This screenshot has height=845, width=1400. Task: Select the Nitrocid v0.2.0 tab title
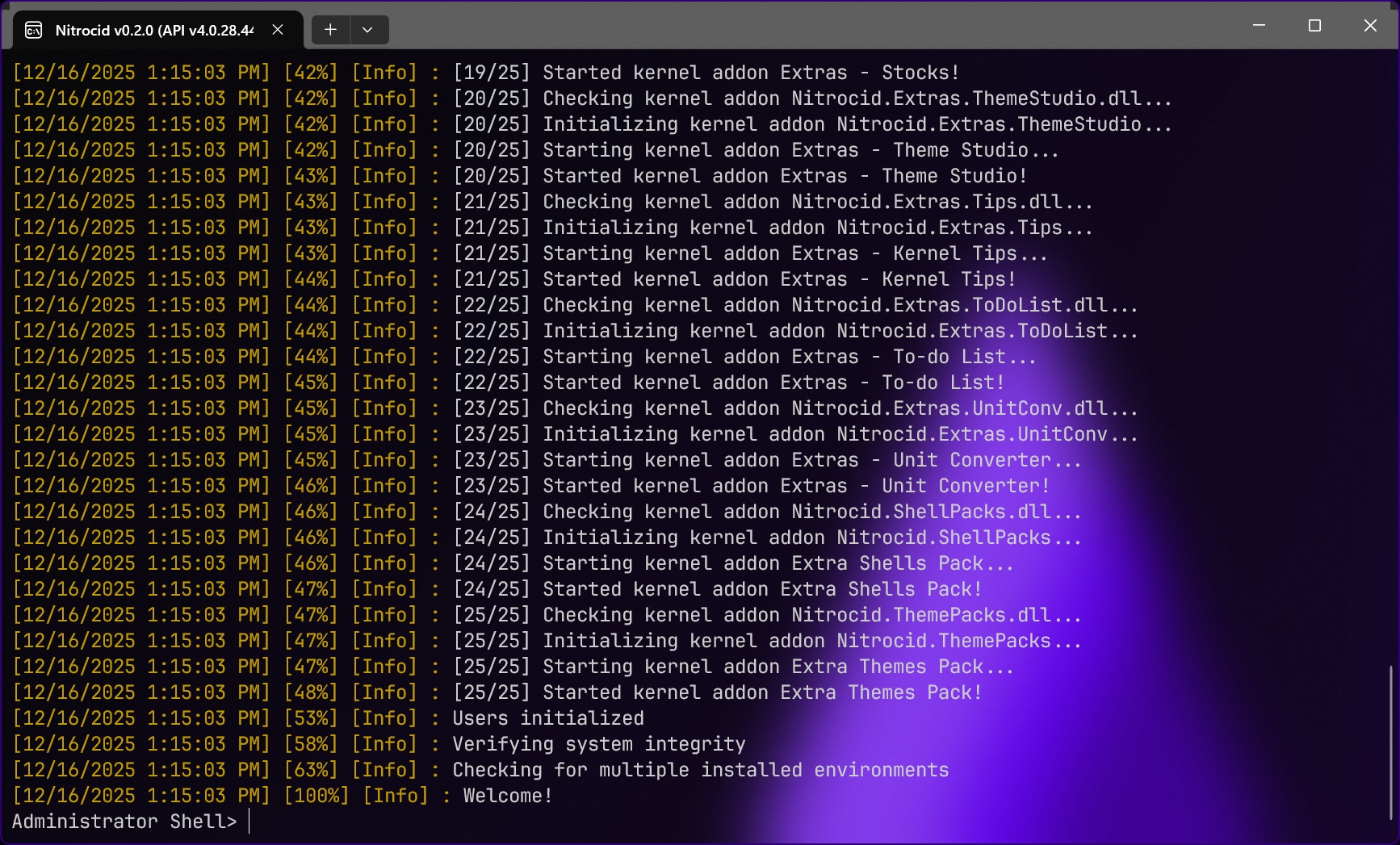pos(153,31)
